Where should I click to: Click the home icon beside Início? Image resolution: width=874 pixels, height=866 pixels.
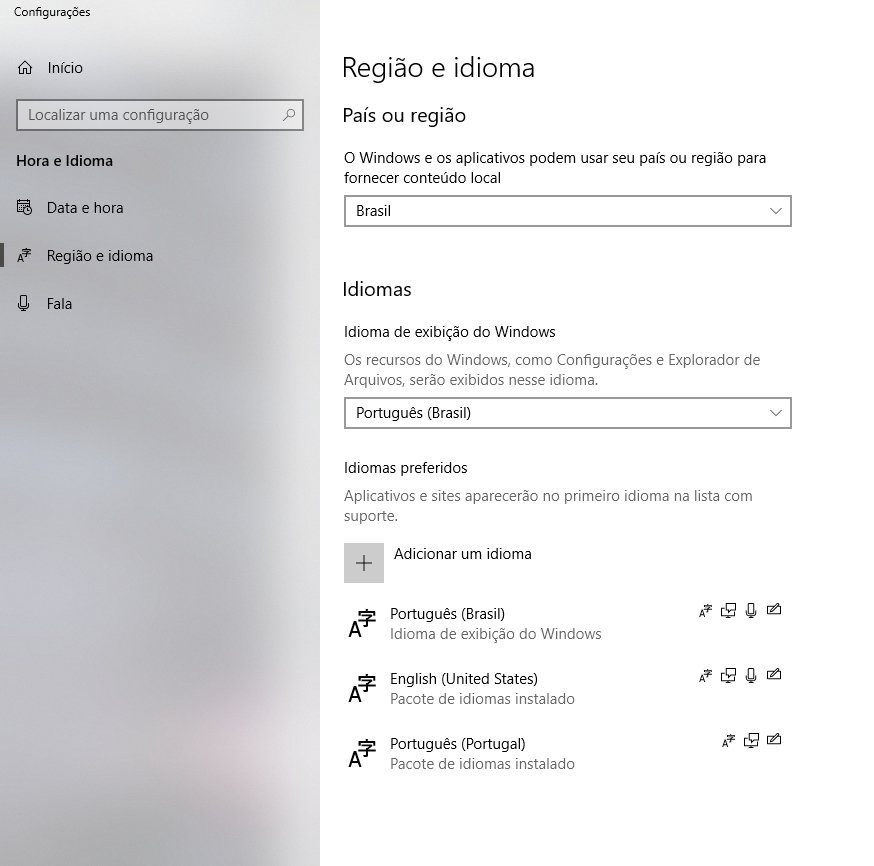click(x=25, y=68)
